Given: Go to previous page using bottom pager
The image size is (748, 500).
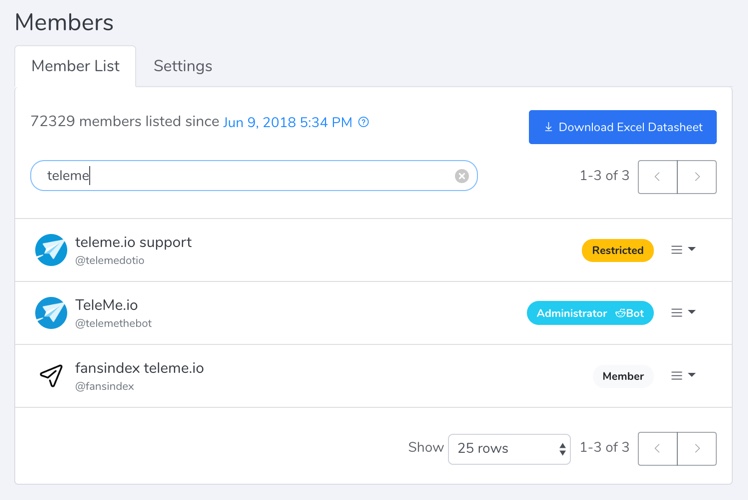Looking at the screenshot, I should (x=657, y=448).
